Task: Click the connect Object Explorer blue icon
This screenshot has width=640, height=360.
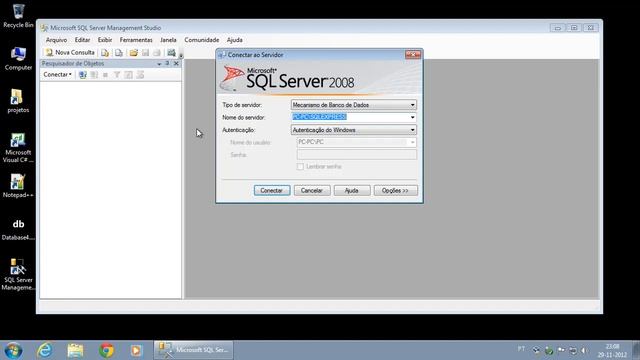Action: (82, 75)
